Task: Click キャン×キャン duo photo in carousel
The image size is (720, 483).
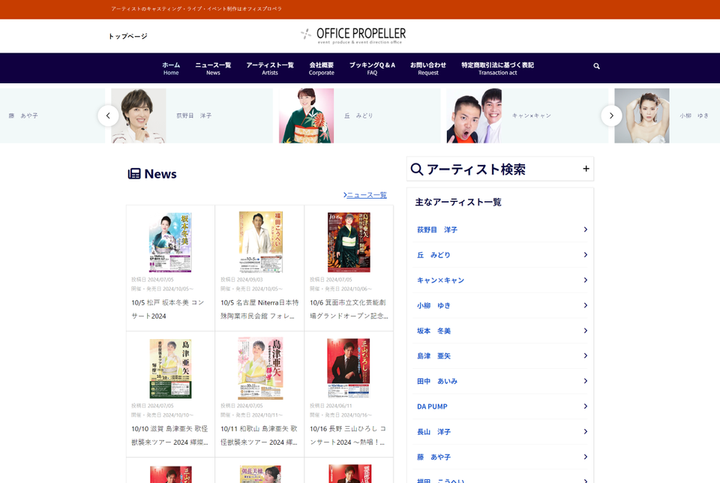Action: [x=474, y=116]
